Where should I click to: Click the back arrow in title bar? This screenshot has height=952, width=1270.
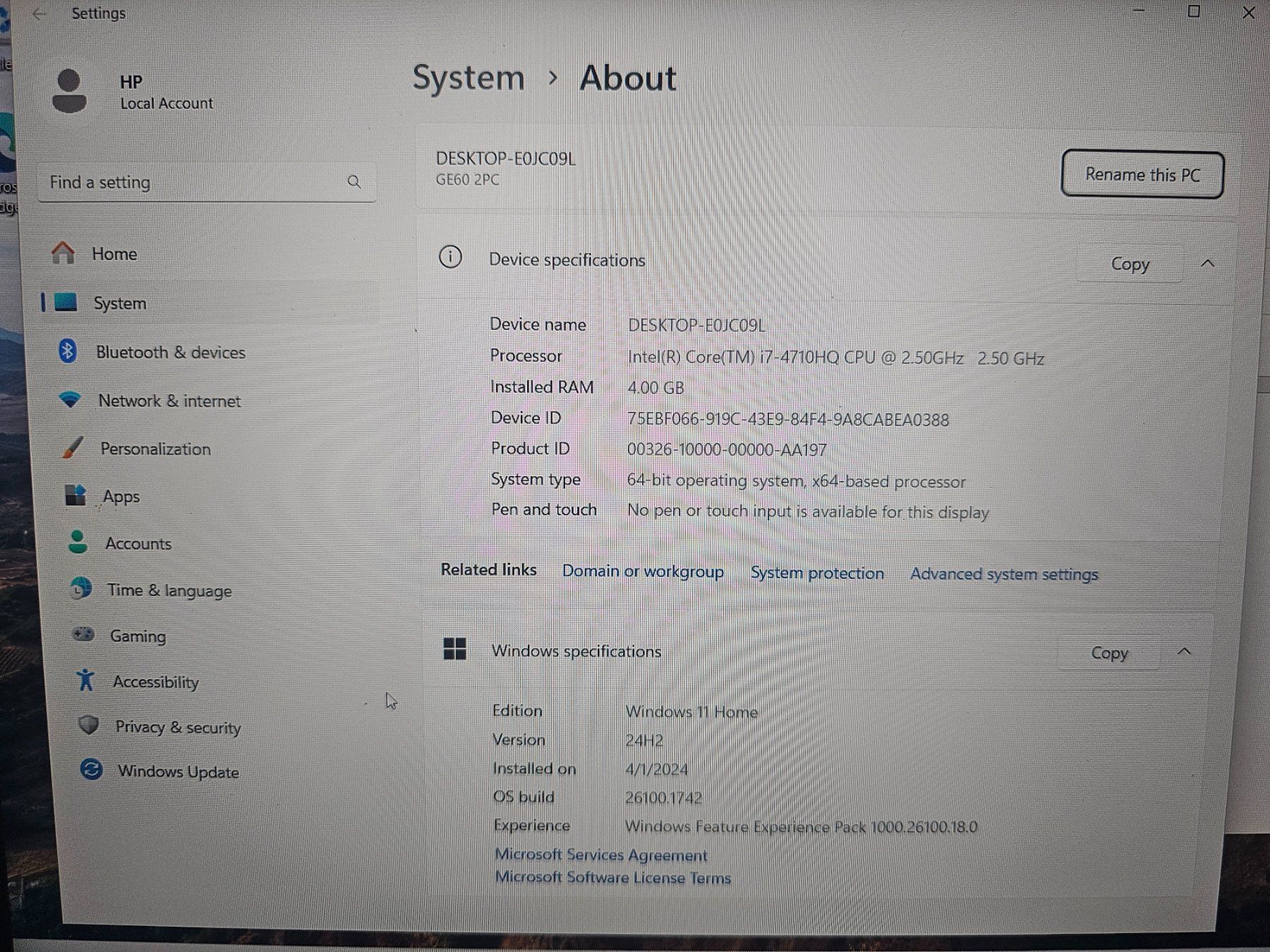(40, 13)
